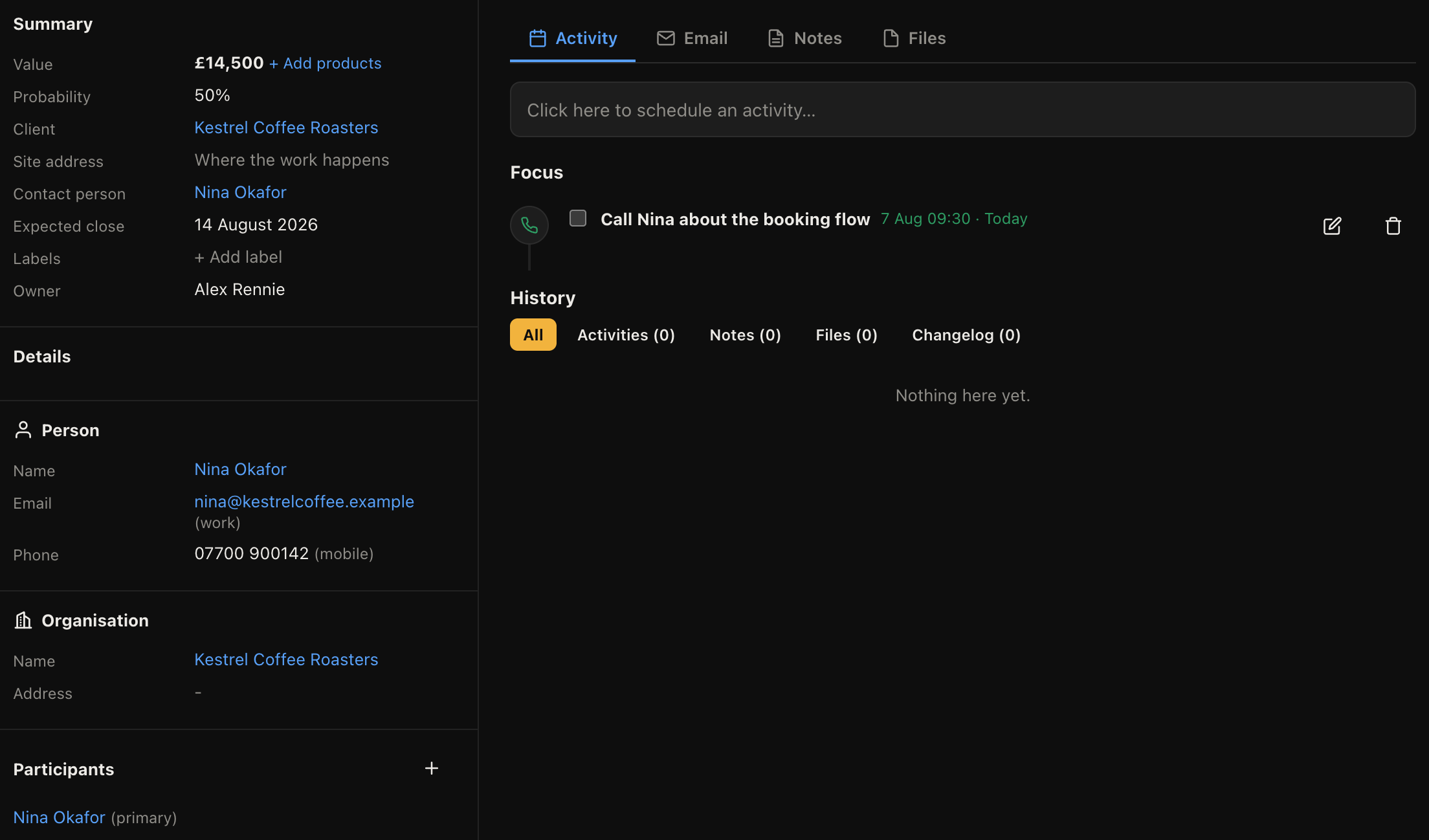Open Nina Okafor primary participant link
This screenshot has height=840, width=1429.
pyautogui.click(x=59, y=817)
